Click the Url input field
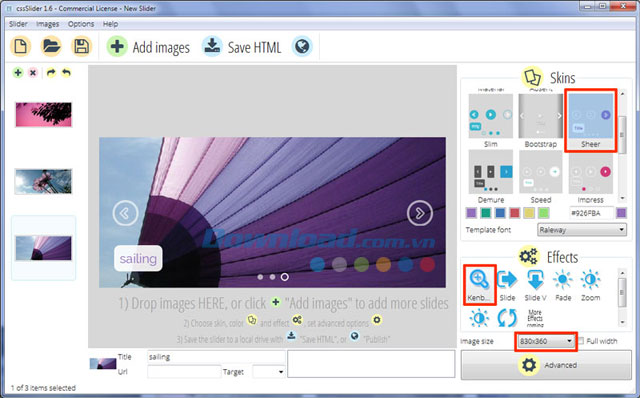This screenshot has width=640, height=398. pyautogui.click(x=184, y=371)
